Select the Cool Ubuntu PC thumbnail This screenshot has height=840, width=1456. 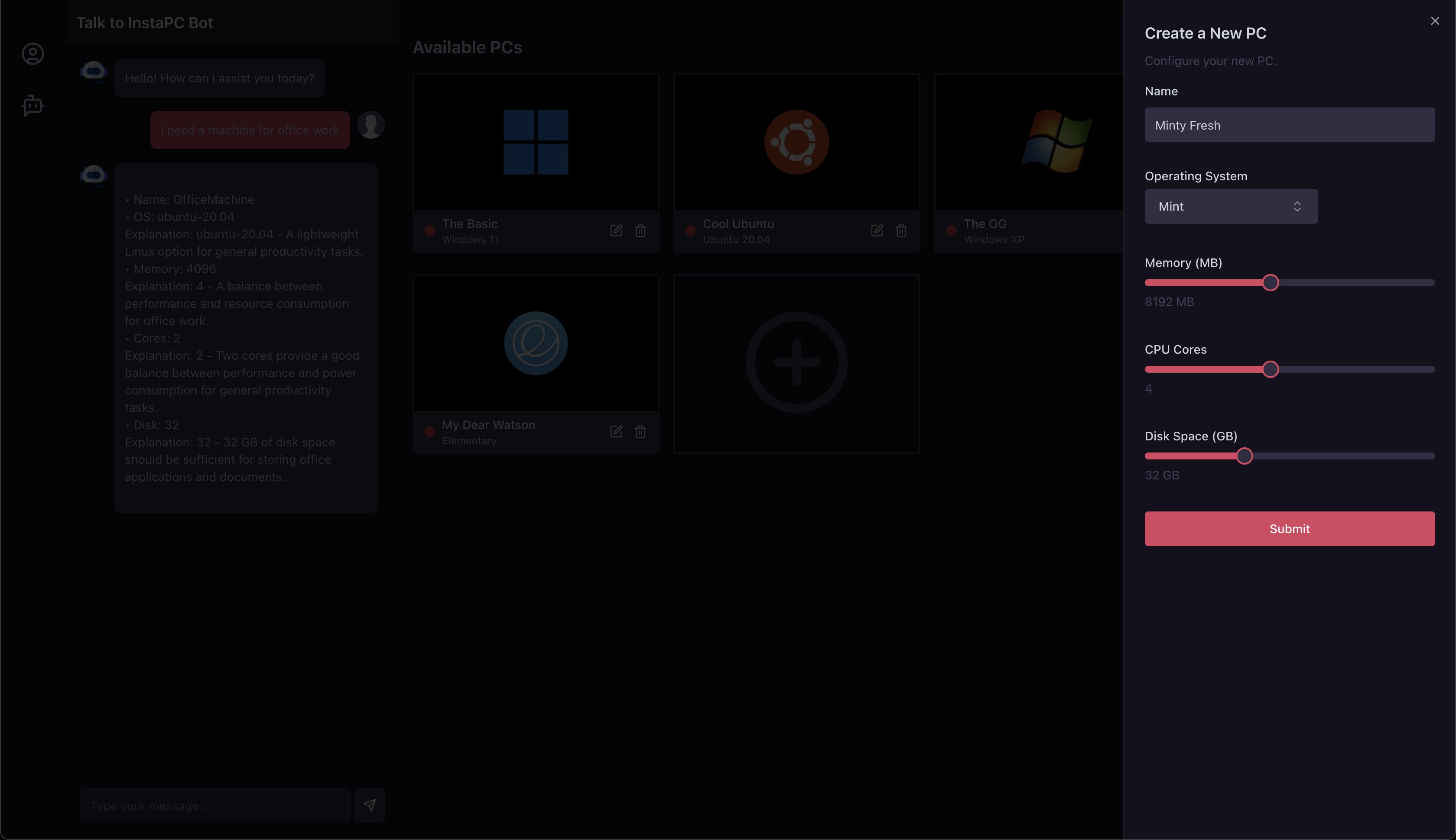coord(796,142)
